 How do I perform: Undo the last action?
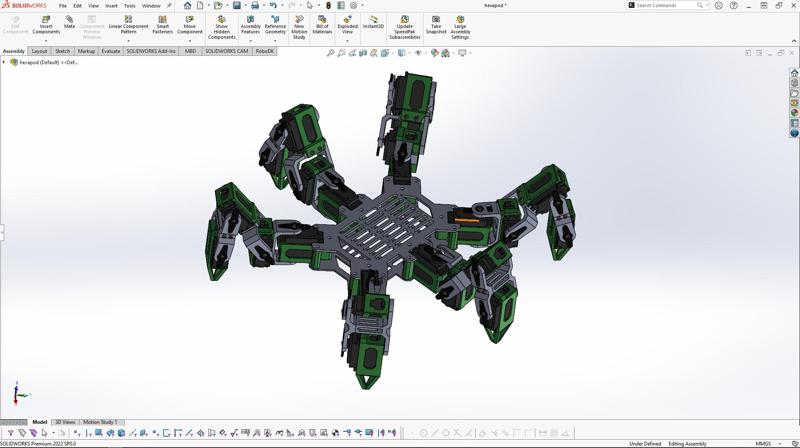(x=273, y=6)
